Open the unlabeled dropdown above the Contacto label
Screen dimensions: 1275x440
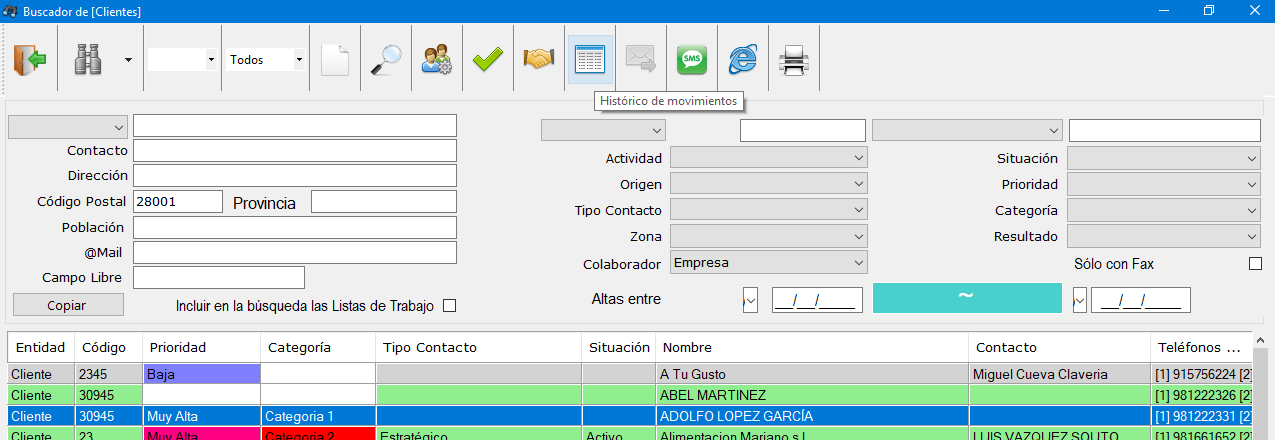click(68, 126)
